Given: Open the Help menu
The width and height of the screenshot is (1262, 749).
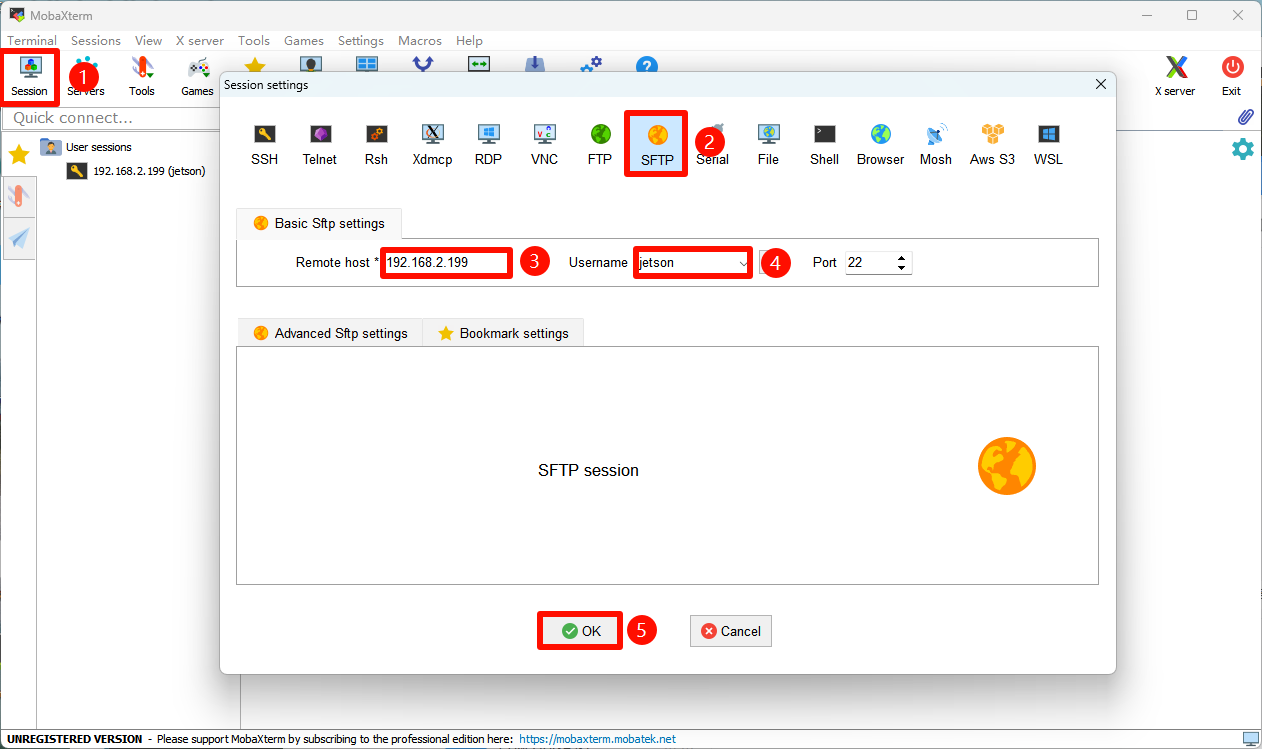Looking at the screenshot, I should (x=469, y=41).
